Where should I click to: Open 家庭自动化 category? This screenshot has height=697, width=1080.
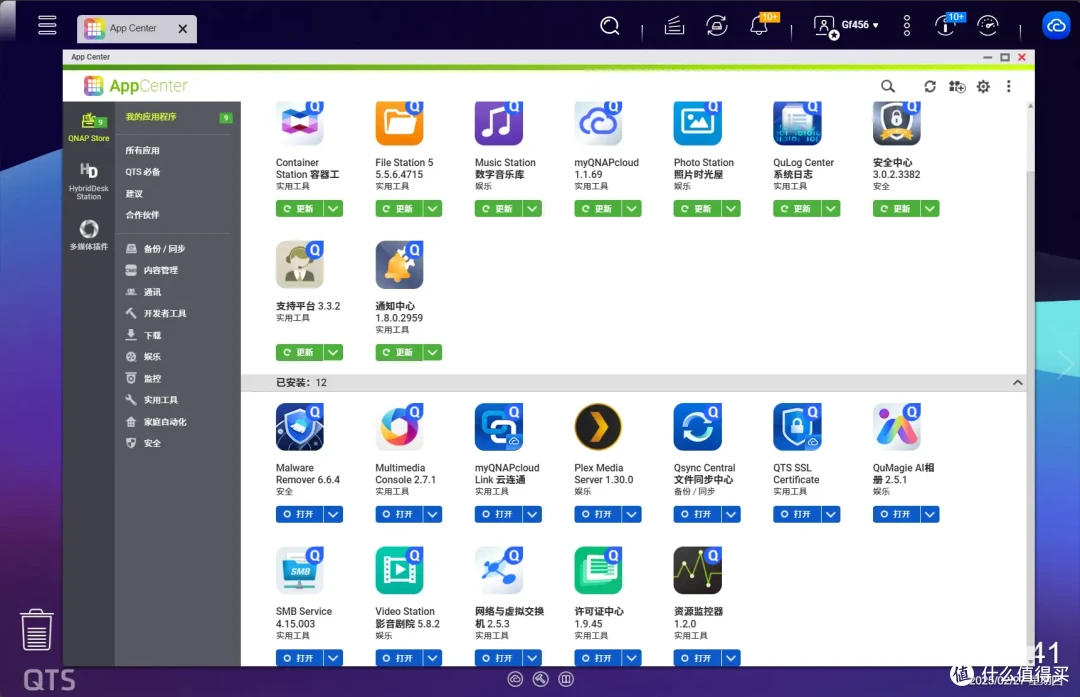(156, 422)
